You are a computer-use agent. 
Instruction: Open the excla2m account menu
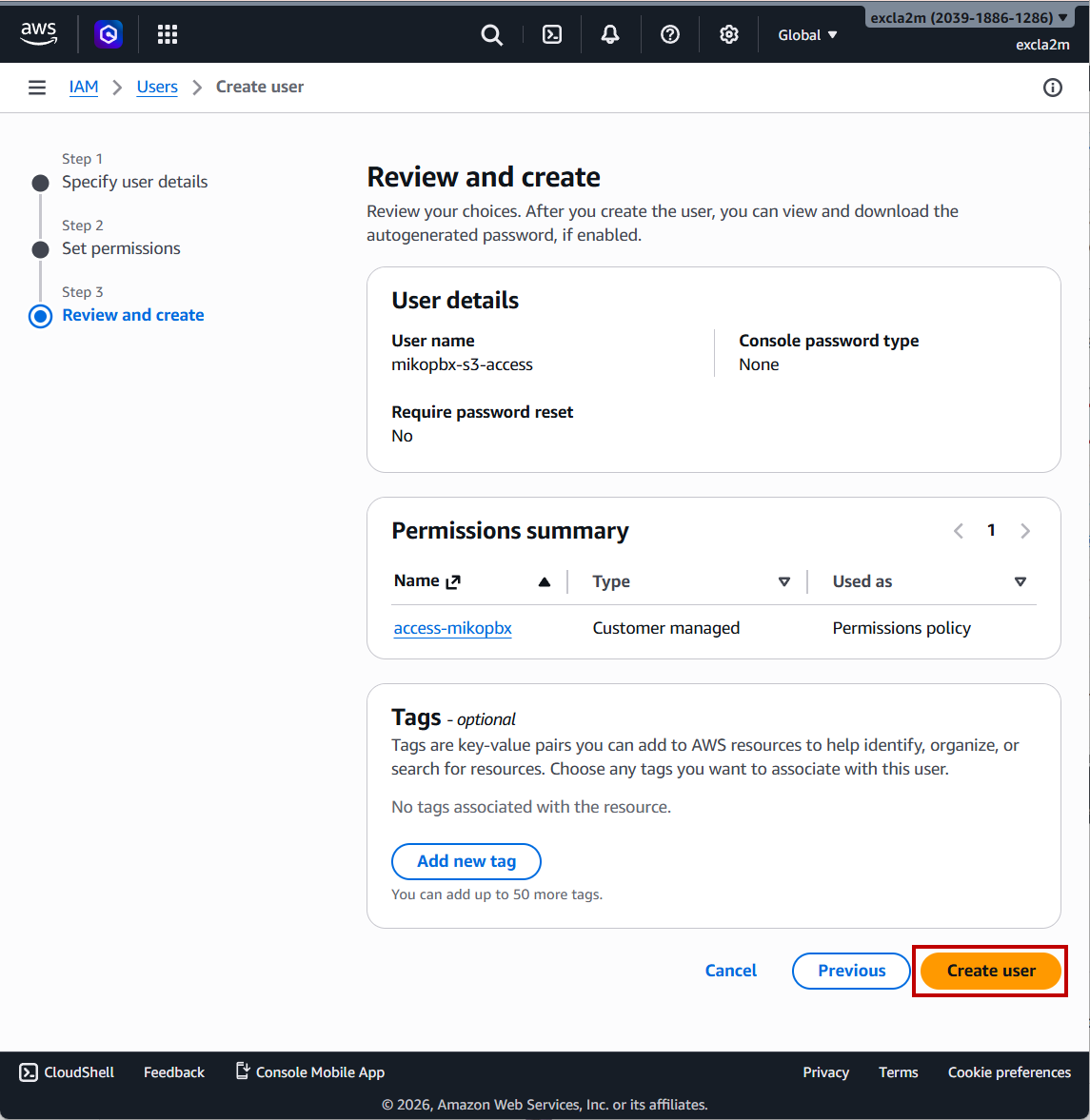point(969,18)
